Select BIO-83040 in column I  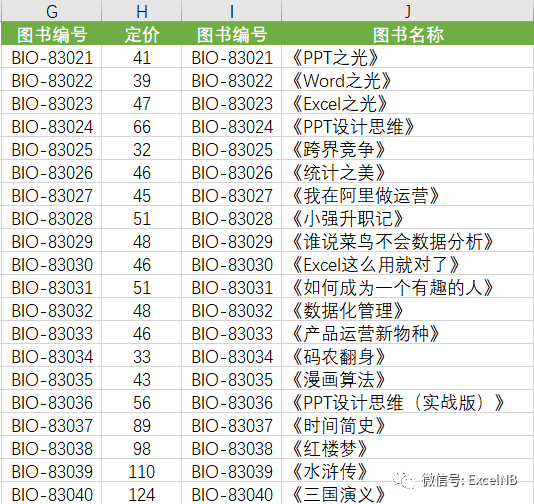(x=232, y=493)
